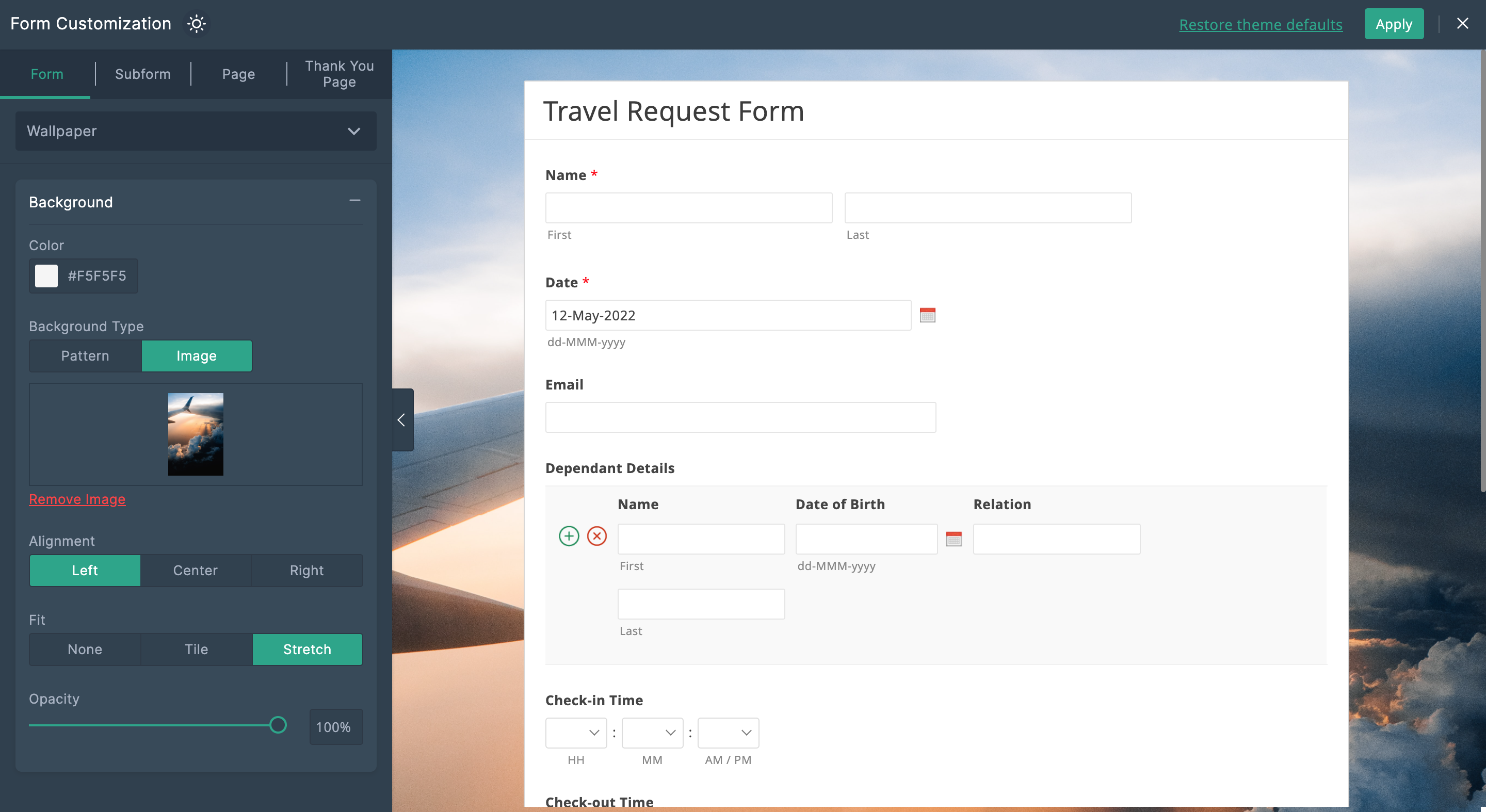Close the Form Customization window
This screenshot has width=1486, height=812.
[1462, 24]
